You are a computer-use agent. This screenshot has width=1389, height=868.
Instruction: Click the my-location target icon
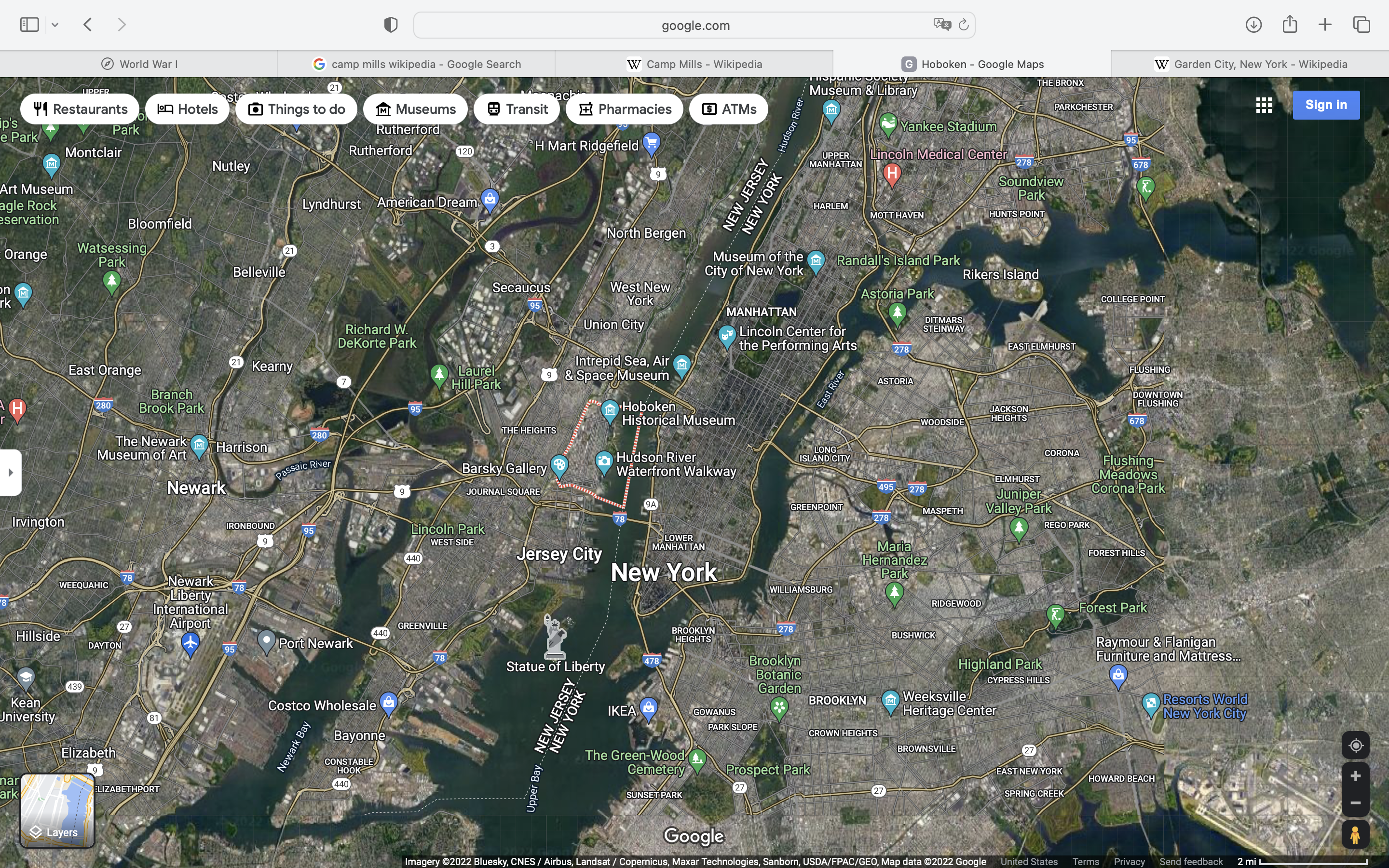pyautogui.click(x=1356, y=745)
